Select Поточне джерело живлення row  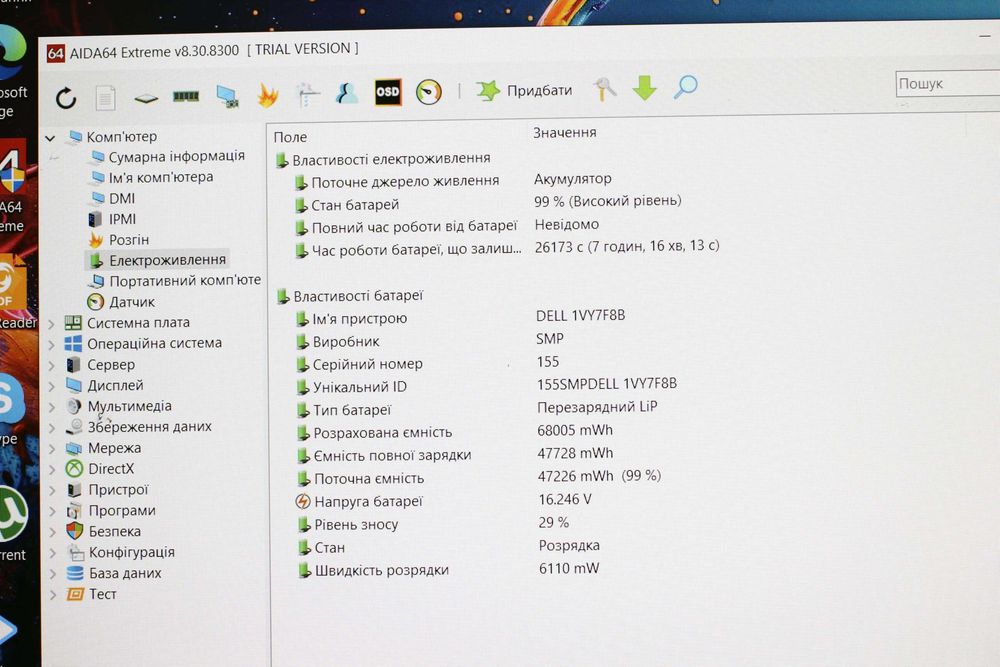click(x=453, y=180)
